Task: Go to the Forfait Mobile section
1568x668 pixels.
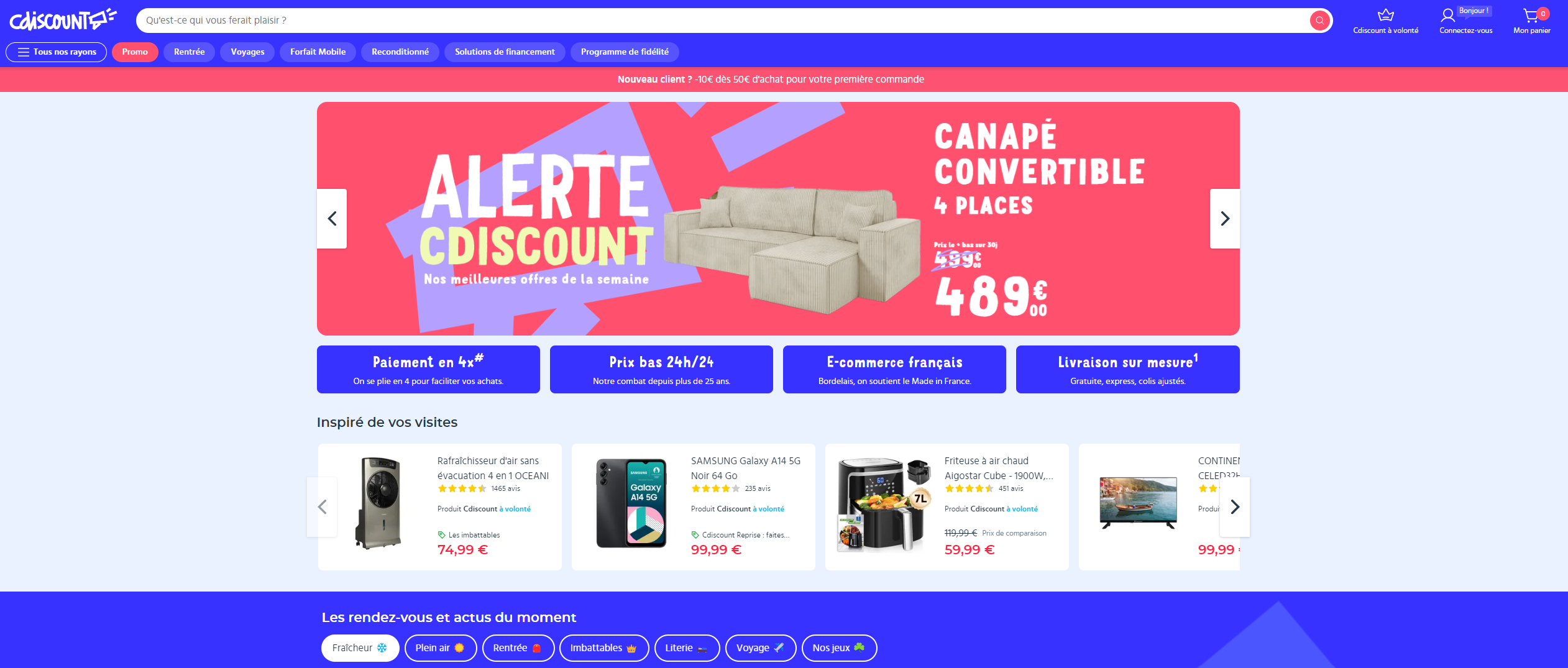Action: pos(318,52)
